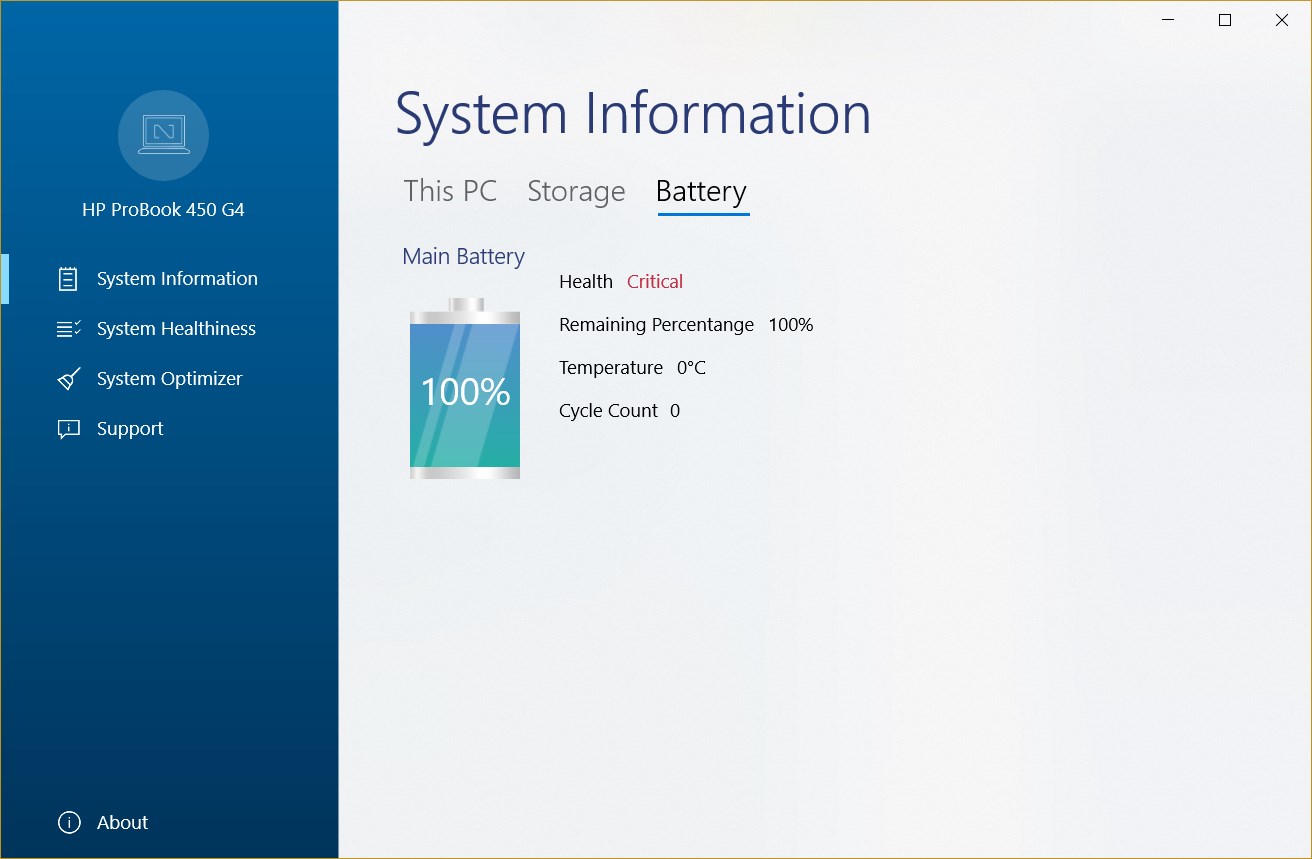This screenshot has width=1312, height=859.
Task: Switch to the This PC tab
Action: coord(450,191)
